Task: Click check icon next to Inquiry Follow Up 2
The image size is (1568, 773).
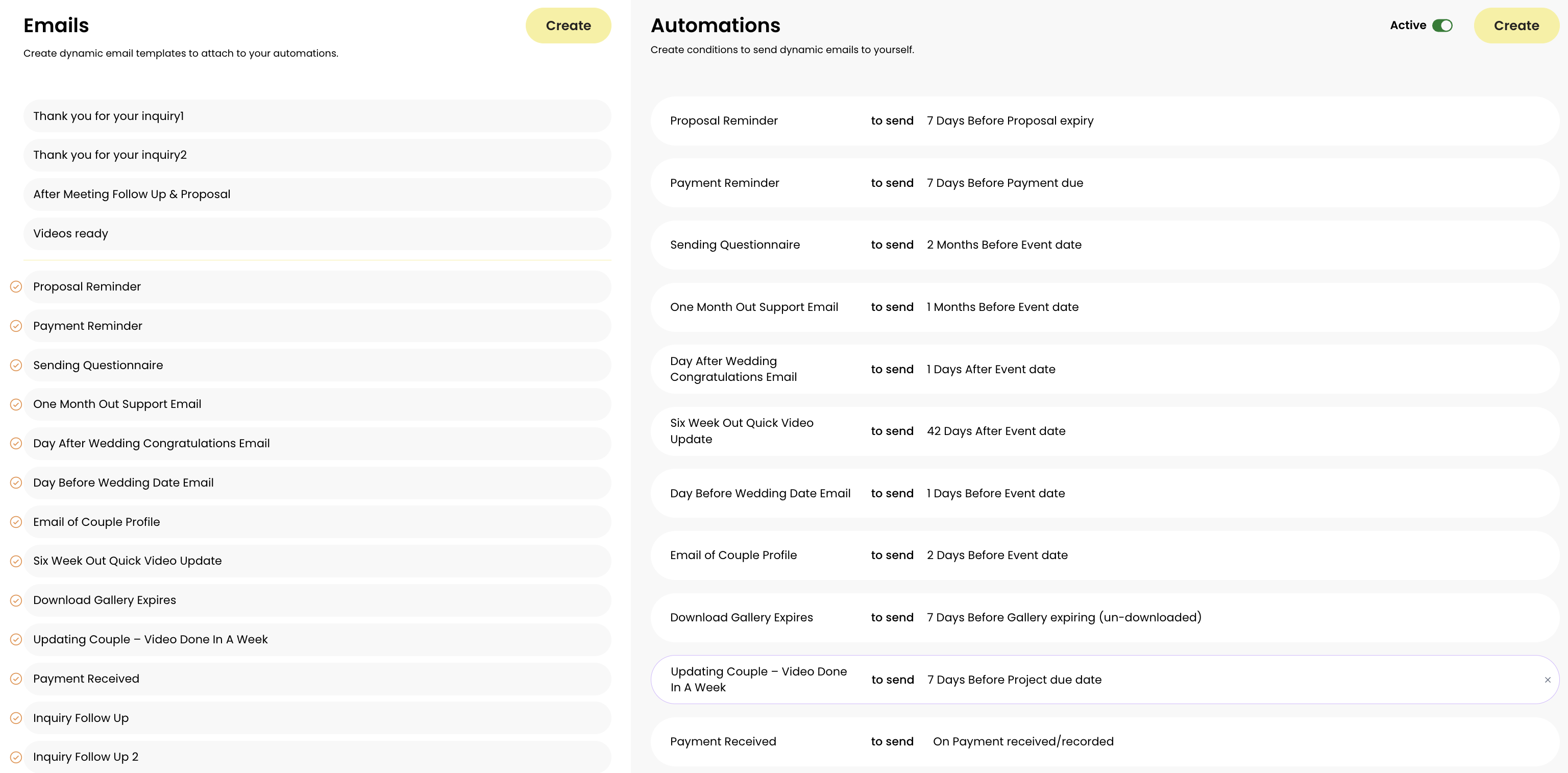Action: (x=16, y=757)
